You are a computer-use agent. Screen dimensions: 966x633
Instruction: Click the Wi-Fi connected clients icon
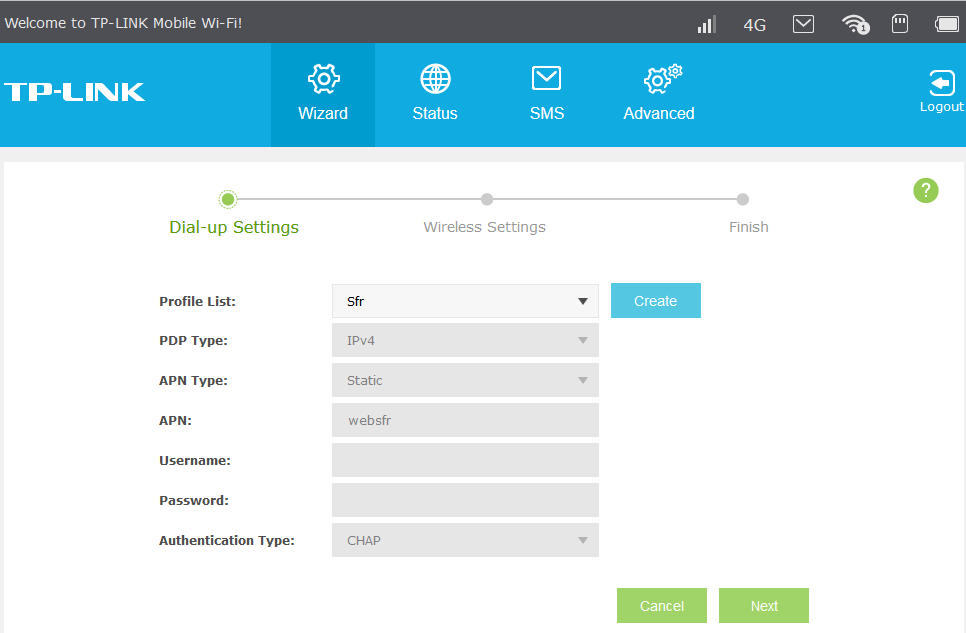tap(855, 24)
